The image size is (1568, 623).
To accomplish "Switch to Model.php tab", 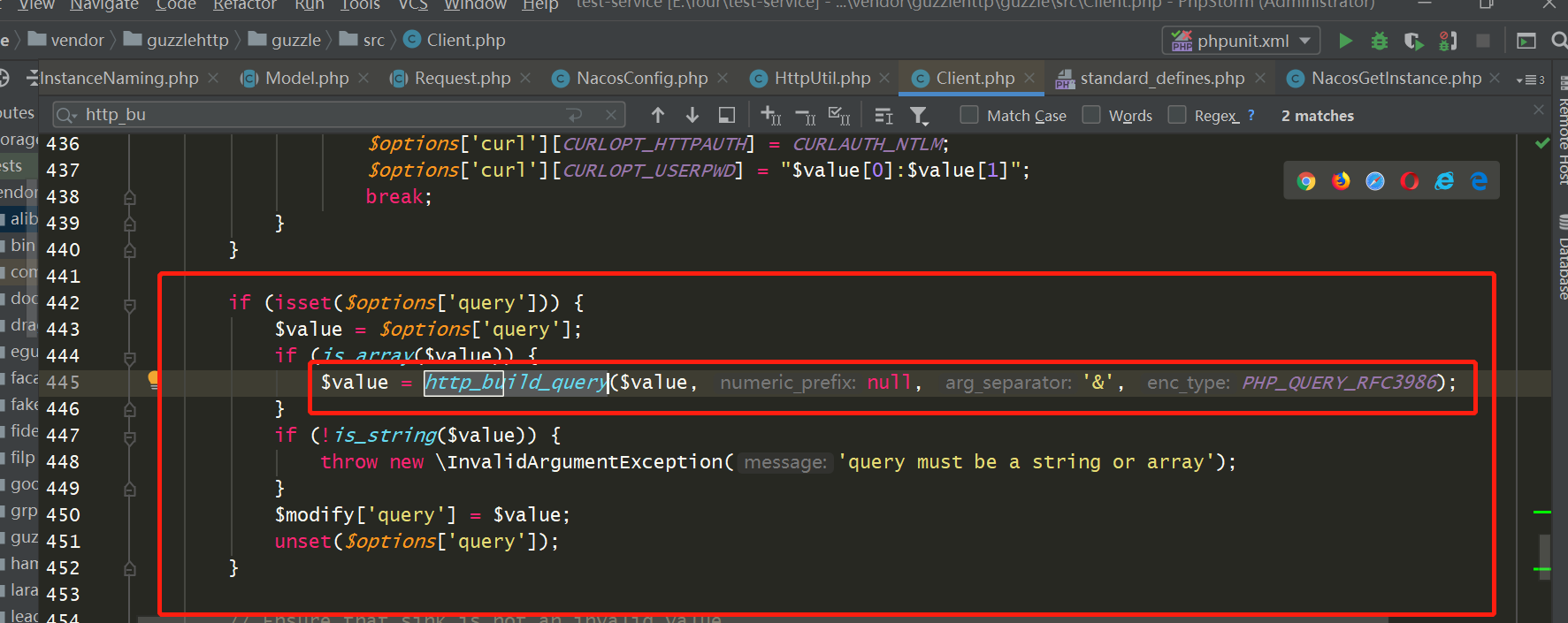I will [x=307, y=78].
